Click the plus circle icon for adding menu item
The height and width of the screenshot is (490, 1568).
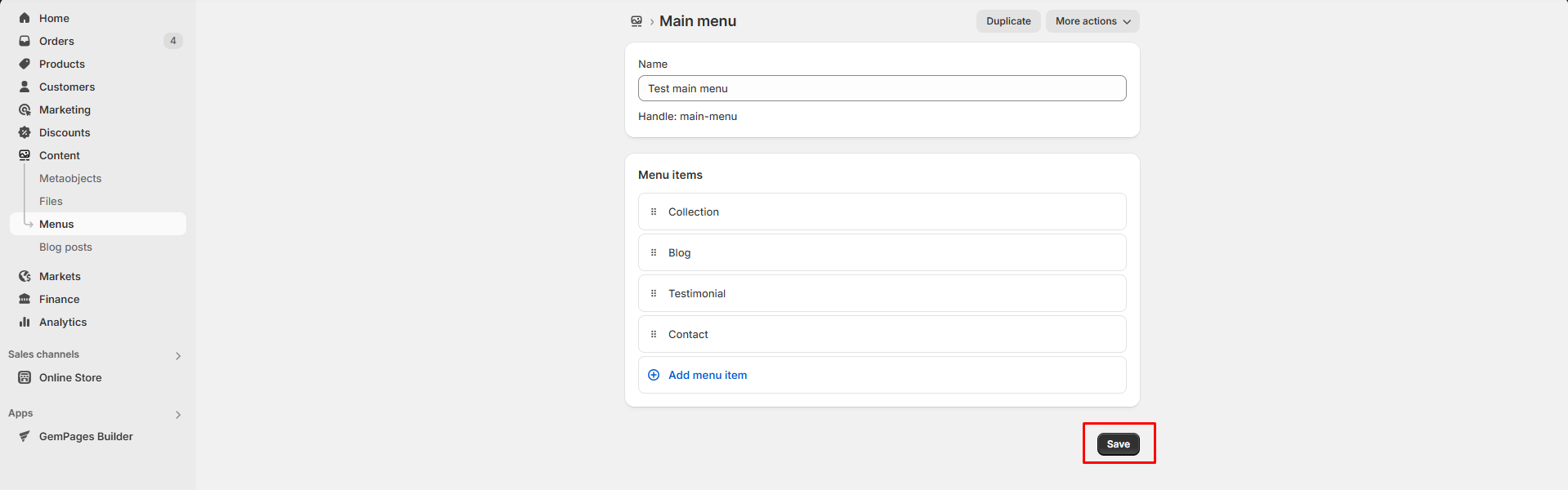(654, 375)
